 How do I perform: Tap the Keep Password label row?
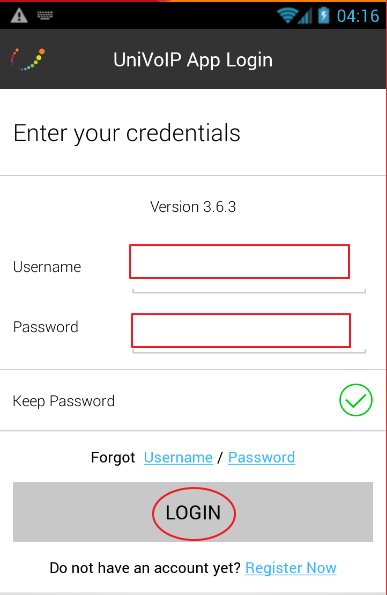tap(193, 400)
